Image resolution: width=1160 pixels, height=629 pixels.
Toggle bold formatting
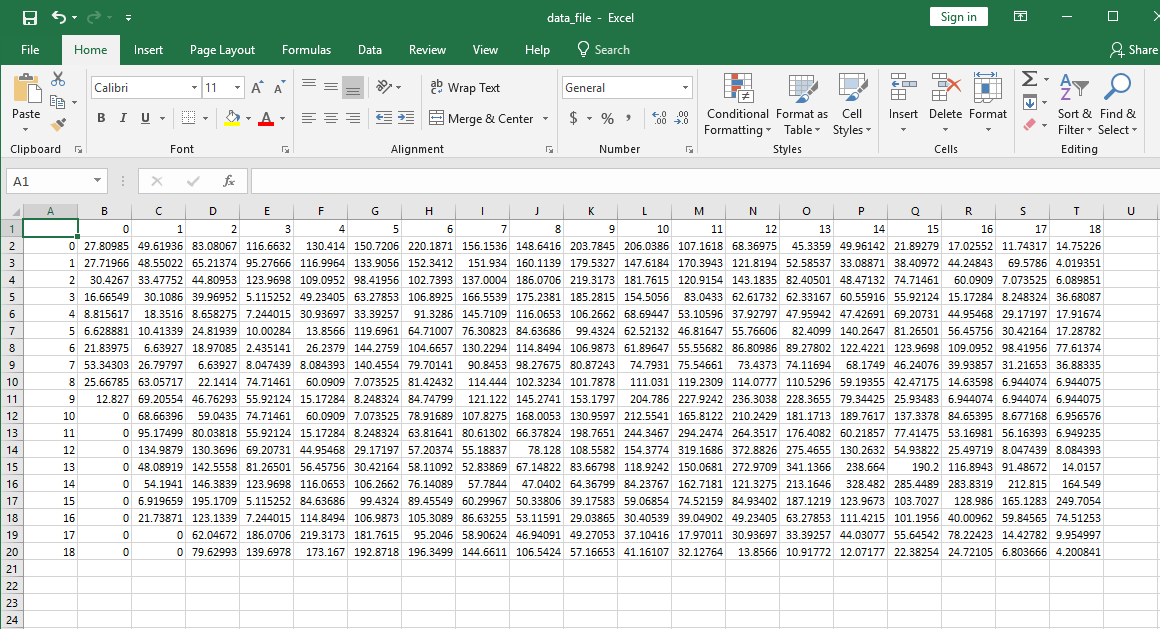click(x=100, y=118)
